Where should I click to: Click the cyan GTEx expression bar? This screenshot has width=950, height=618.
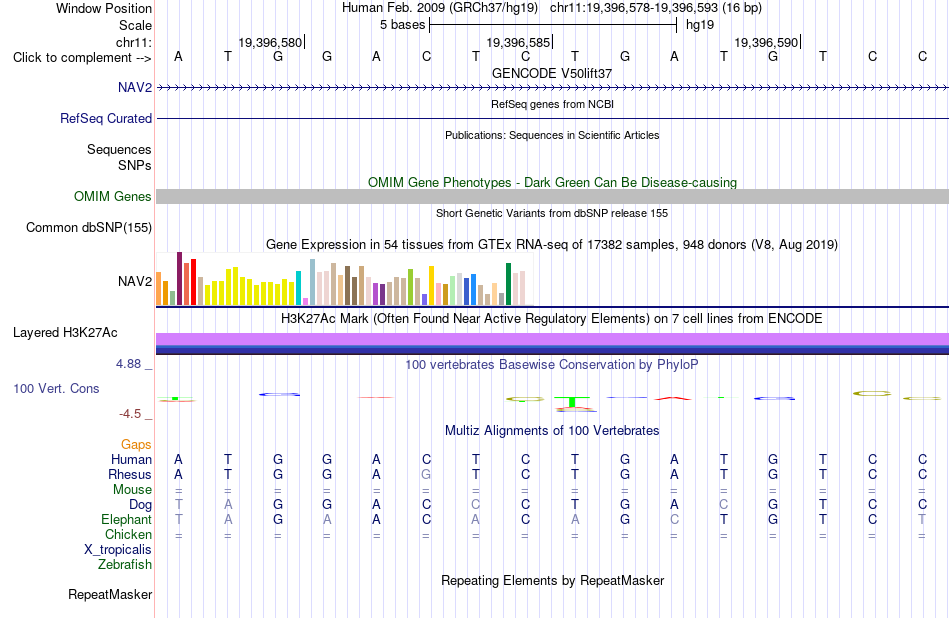pos(298,288)
